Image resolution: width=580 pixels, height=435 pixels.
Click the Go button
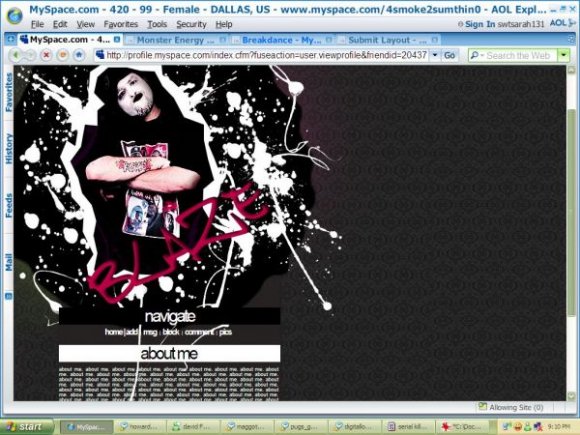(x=449, y=55)
